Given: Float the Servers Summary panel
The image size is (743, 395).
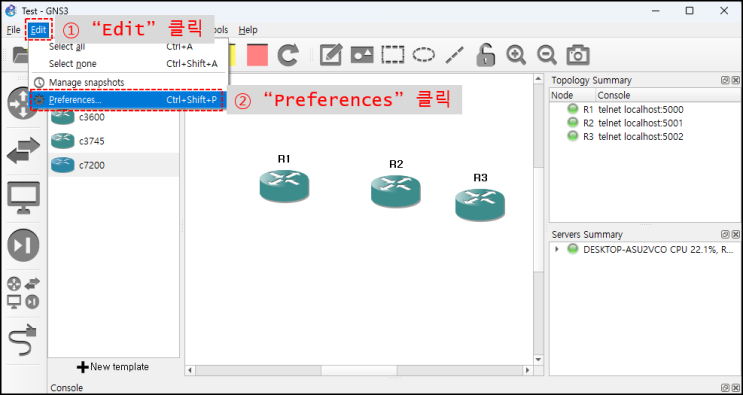Looking at the screenshot, I should coord(725,234).
